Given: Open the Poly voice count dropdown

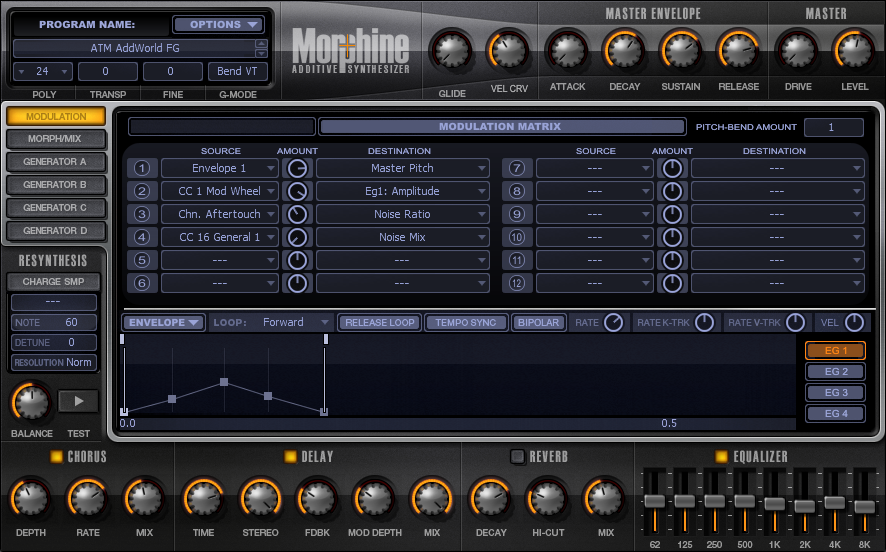Looking at the screenshot, I should [43, 72].
